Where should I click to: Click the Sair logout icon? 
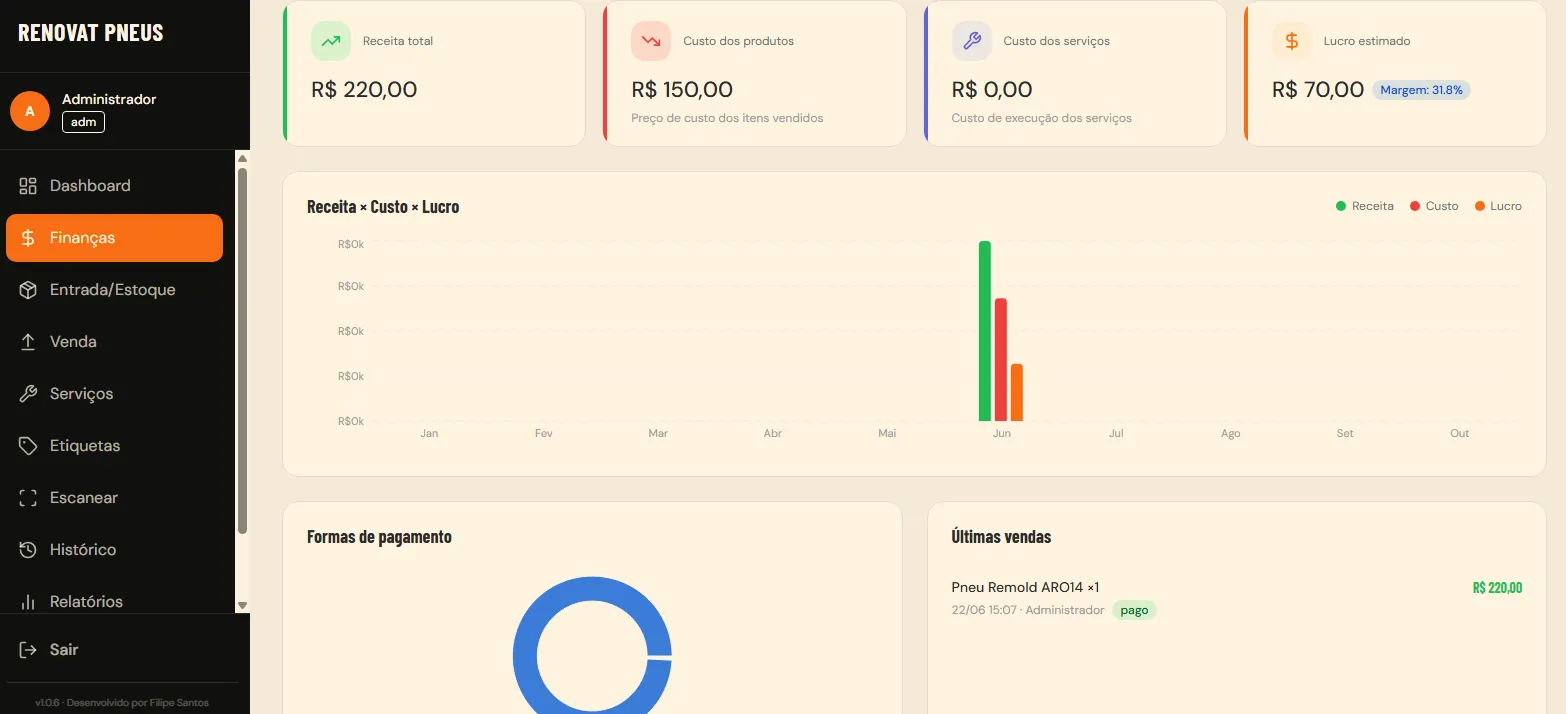[28, 650]
